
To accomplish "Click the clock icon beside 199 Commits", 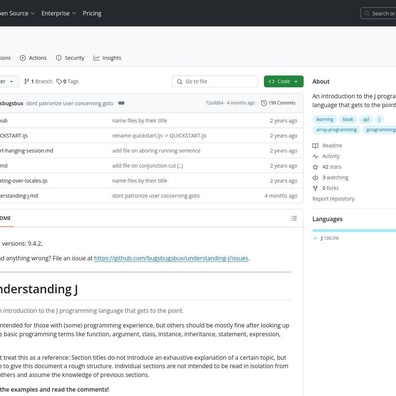I will (x=264, y=103).
